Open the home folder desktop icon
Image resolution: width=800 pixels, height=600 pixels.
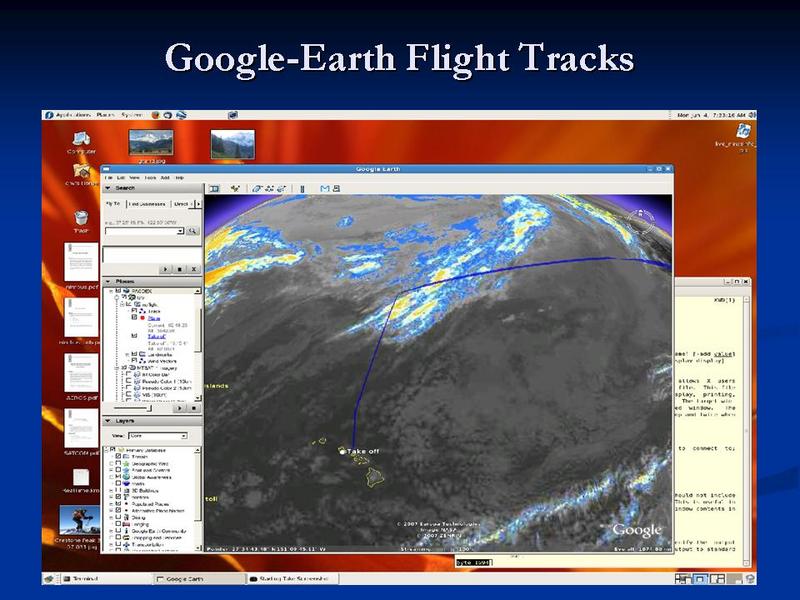tap(81, 171)
